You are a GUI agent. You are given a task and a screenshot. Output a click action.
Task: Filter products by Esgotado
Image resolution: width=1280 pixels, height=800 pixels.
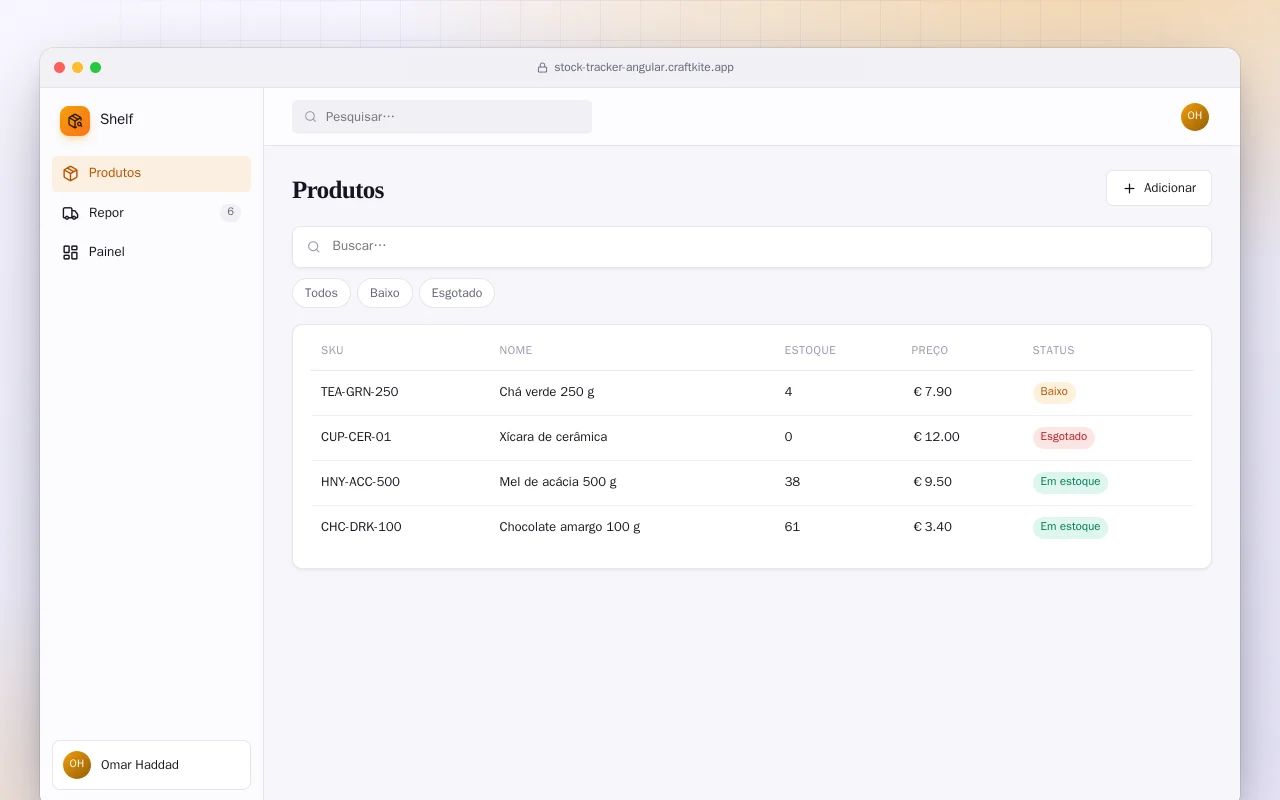point(457,293)
